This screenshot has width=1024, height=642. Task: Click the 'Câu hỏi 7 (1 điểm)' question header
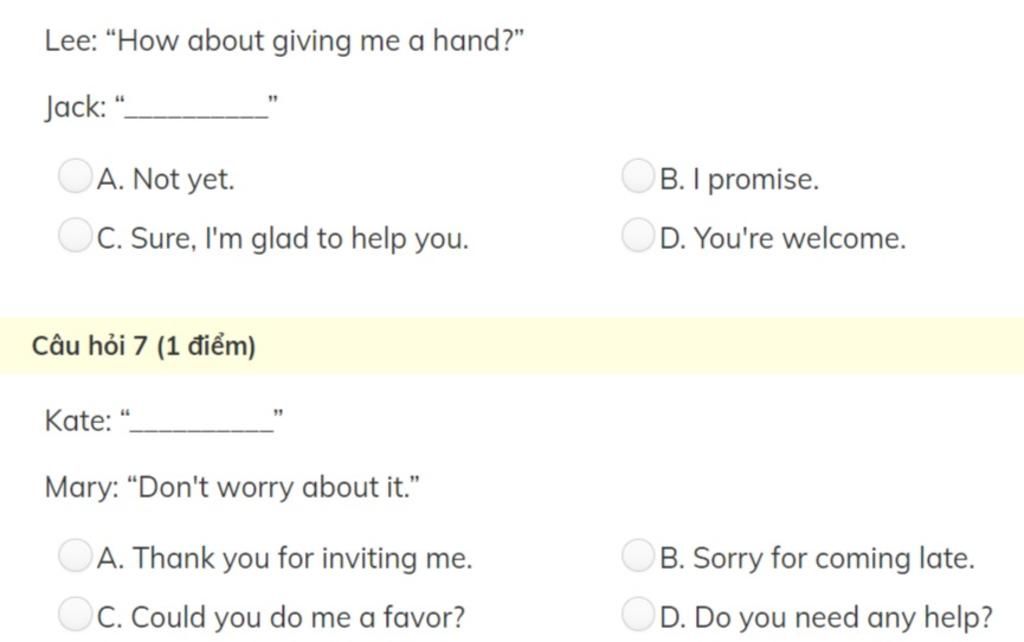[x=144, y=345]
